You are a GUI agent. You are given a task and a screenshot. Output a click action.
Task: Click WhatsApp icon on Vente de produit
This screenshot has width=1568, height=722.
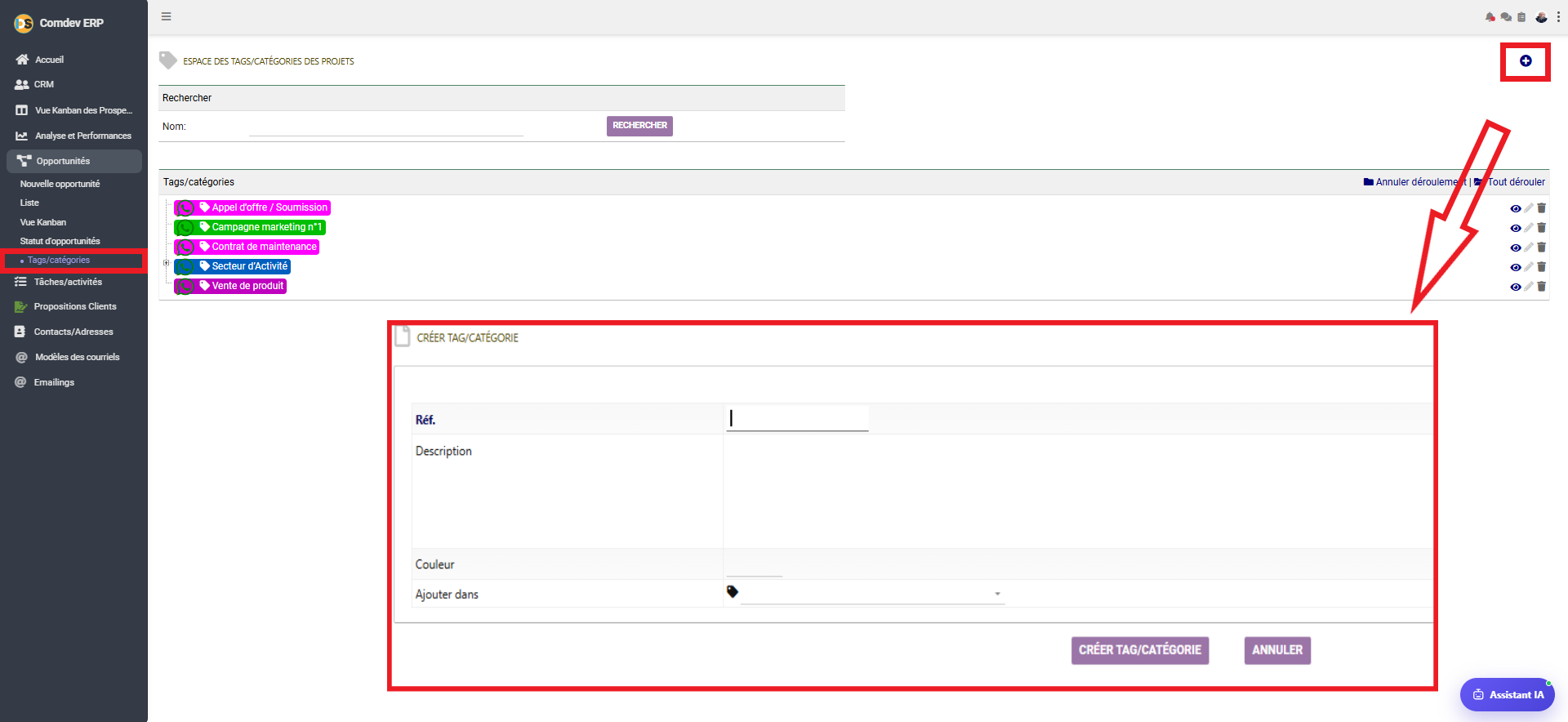click(x=185, y=286)
